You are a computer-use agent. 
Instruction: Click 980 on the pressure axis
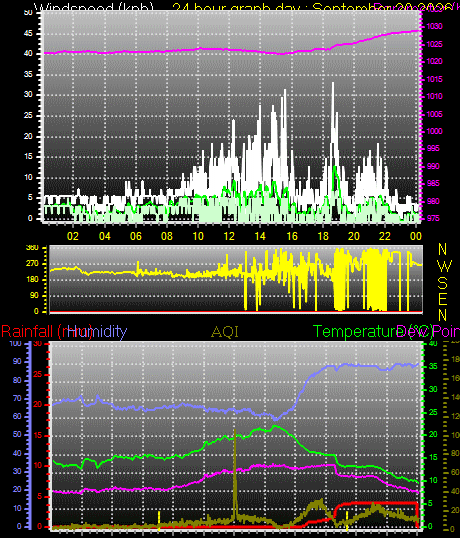[433, 201]
